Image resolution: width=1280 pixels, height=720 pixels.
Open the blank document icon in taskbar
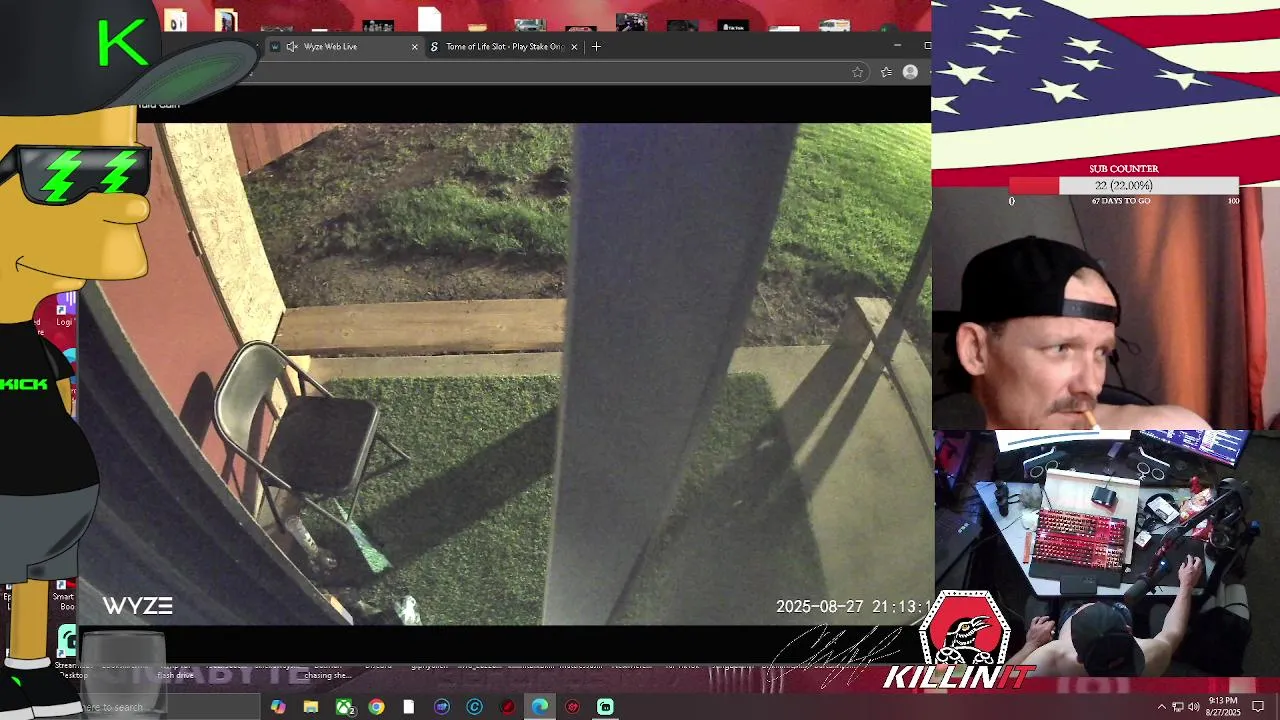click(x=409, y=707)
